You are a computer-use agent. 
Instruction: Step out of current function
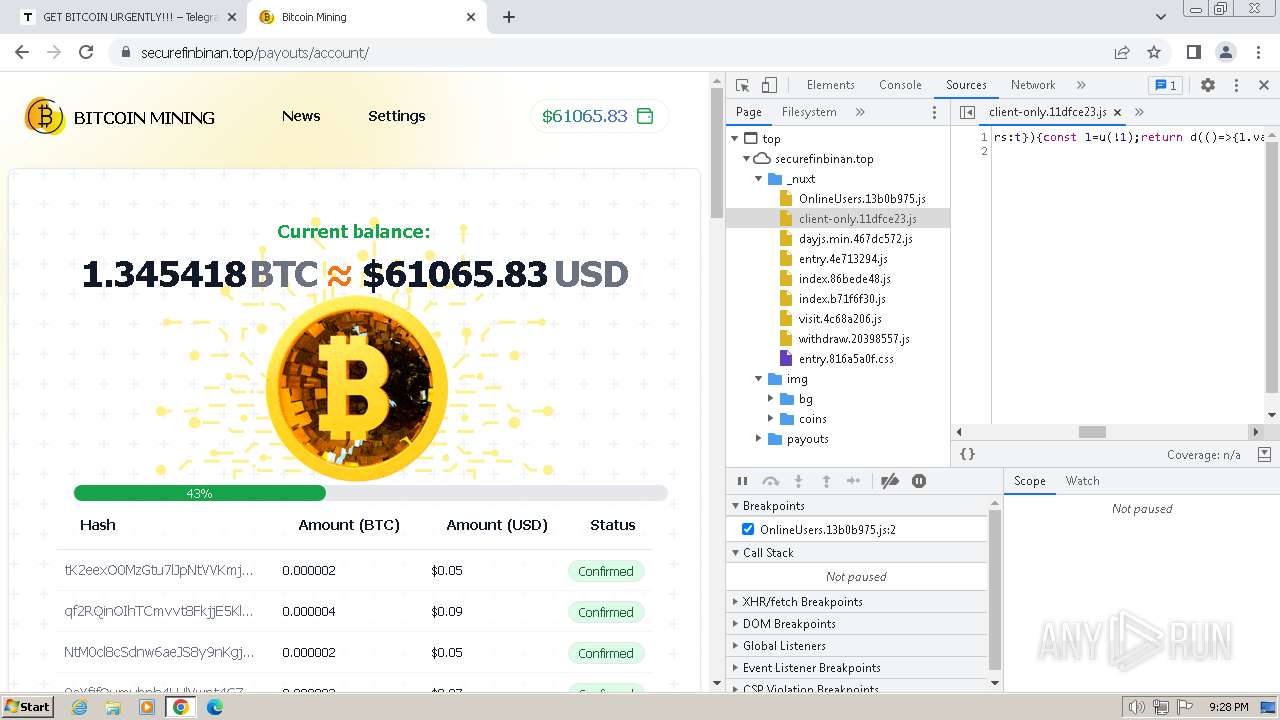pyautogui.click(x=826, y=481)
